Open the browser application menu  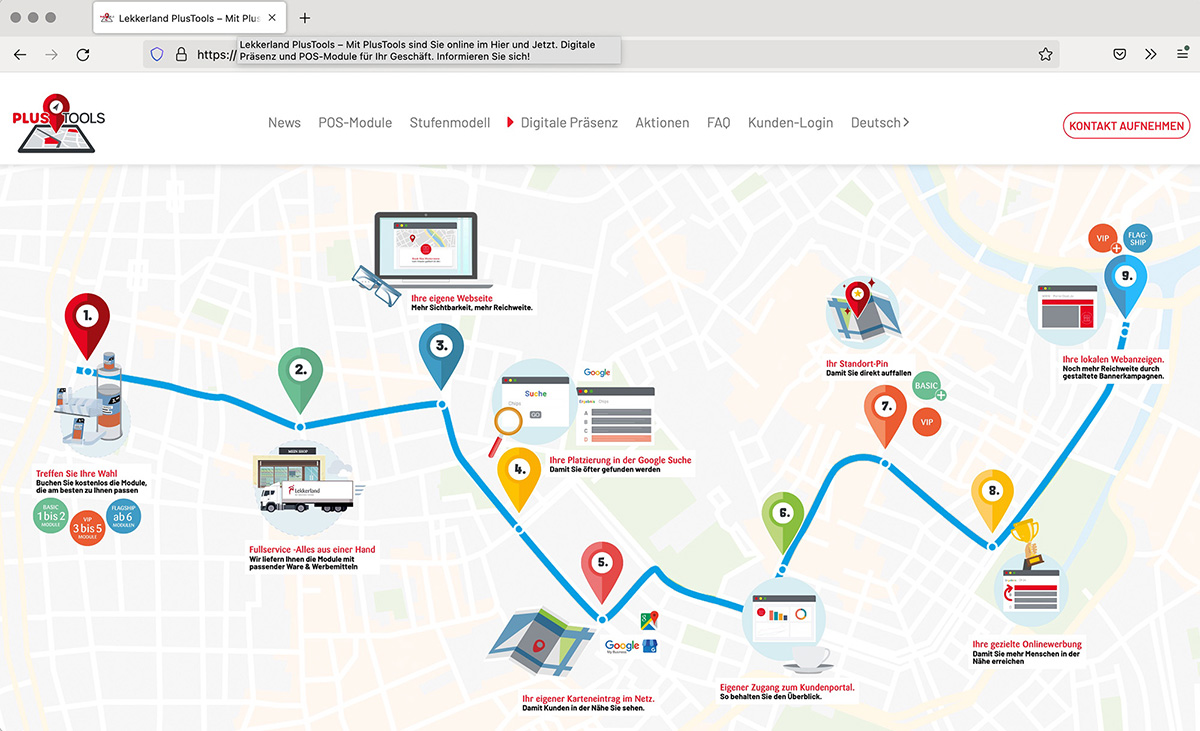tap(1182, 55)
